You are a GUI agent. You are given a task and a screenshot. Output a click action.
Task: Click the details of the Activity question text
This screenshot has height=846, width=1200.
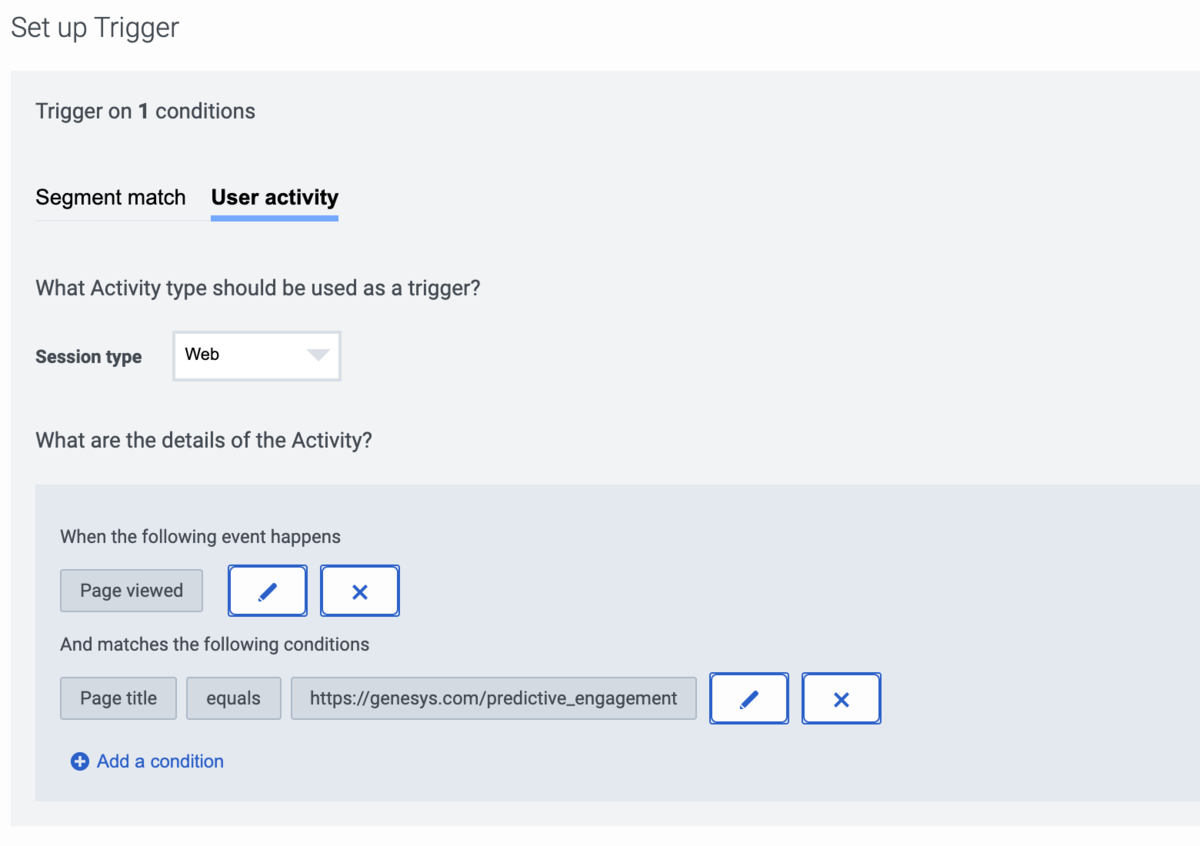tap(204, 440)
